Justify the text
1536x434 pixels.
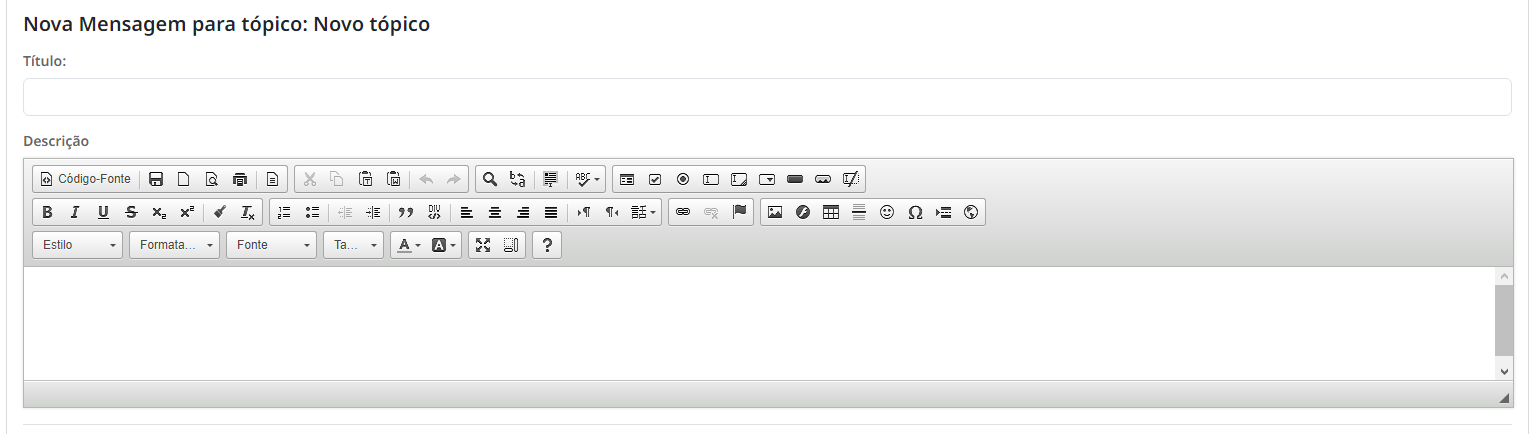click(550, 212)
